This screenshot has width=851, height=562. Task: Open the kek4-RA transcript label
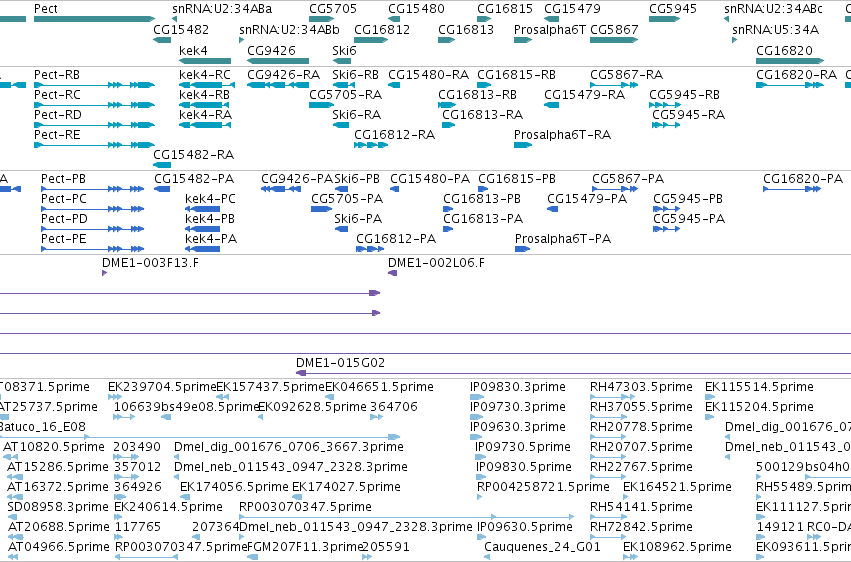205,114
